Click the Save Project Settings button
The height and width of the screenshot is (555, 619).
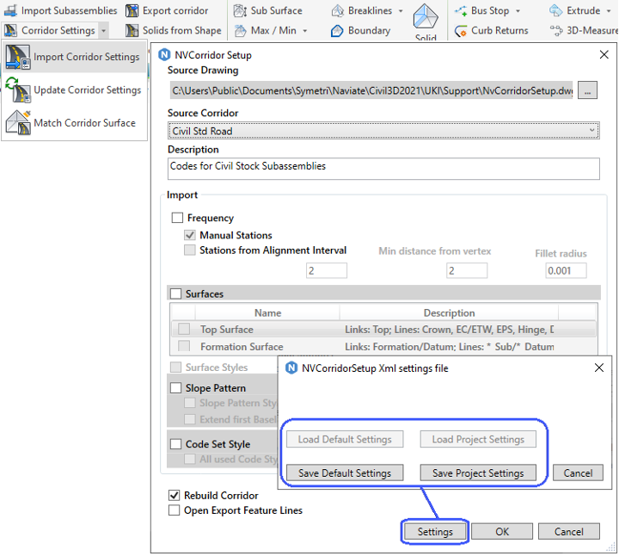tap(477, 472)
